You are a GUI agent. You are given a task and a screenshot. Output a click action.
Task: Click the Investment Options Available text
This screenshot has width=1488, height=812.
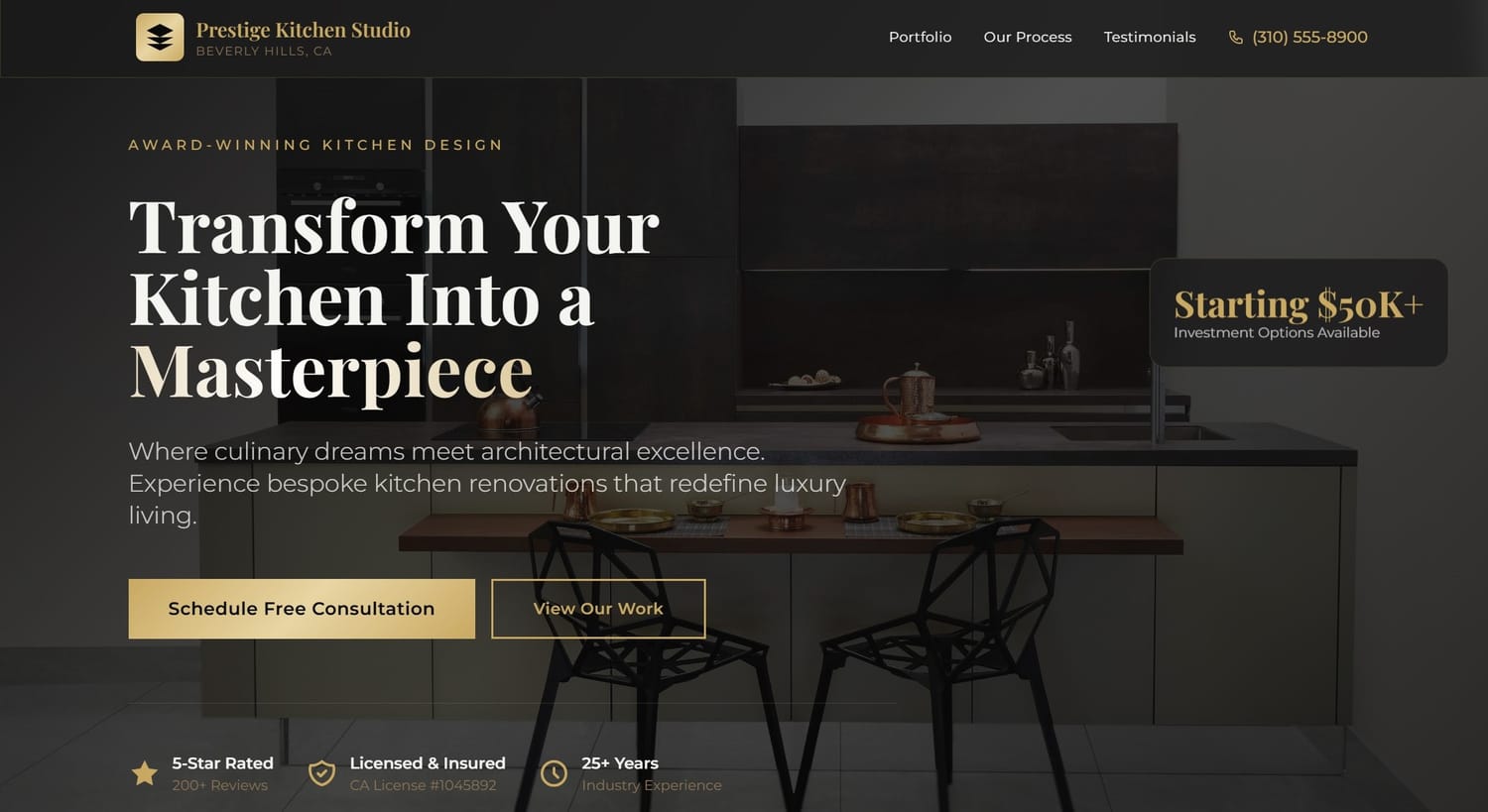[x=1277, y=333]
